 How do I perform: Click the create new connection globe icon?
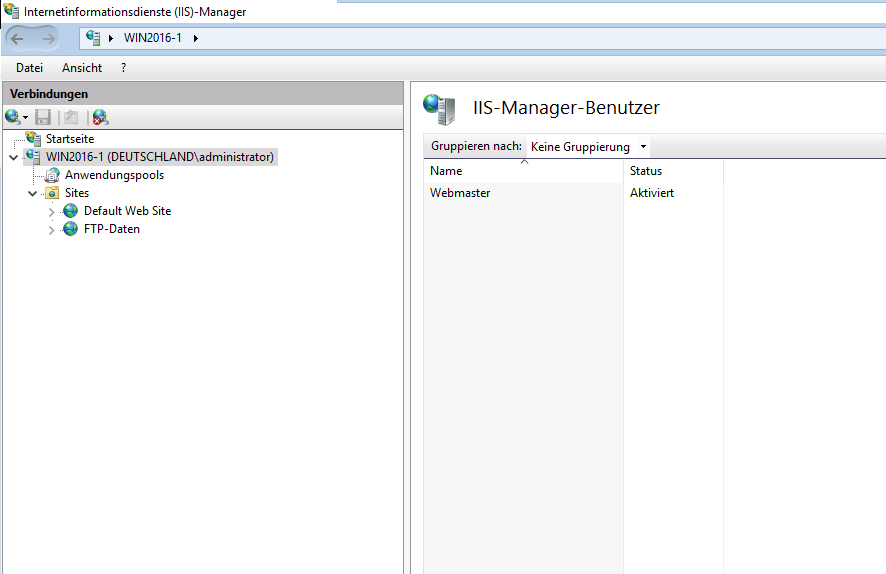pyautogui.click(x=12, y=117)
